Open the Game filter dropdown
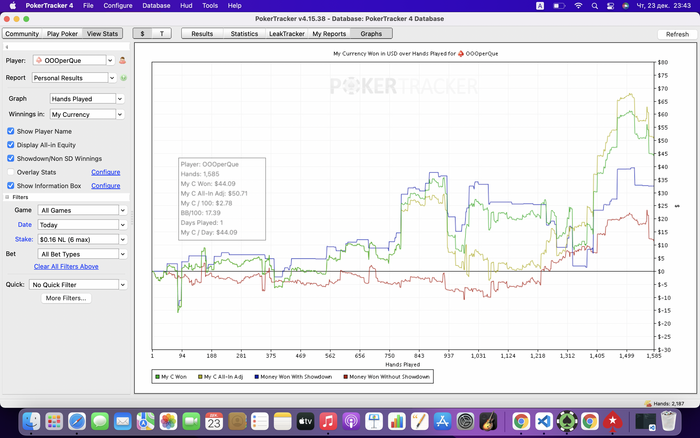The height and width of the screenshot is (438, 700). click(123, 210)
